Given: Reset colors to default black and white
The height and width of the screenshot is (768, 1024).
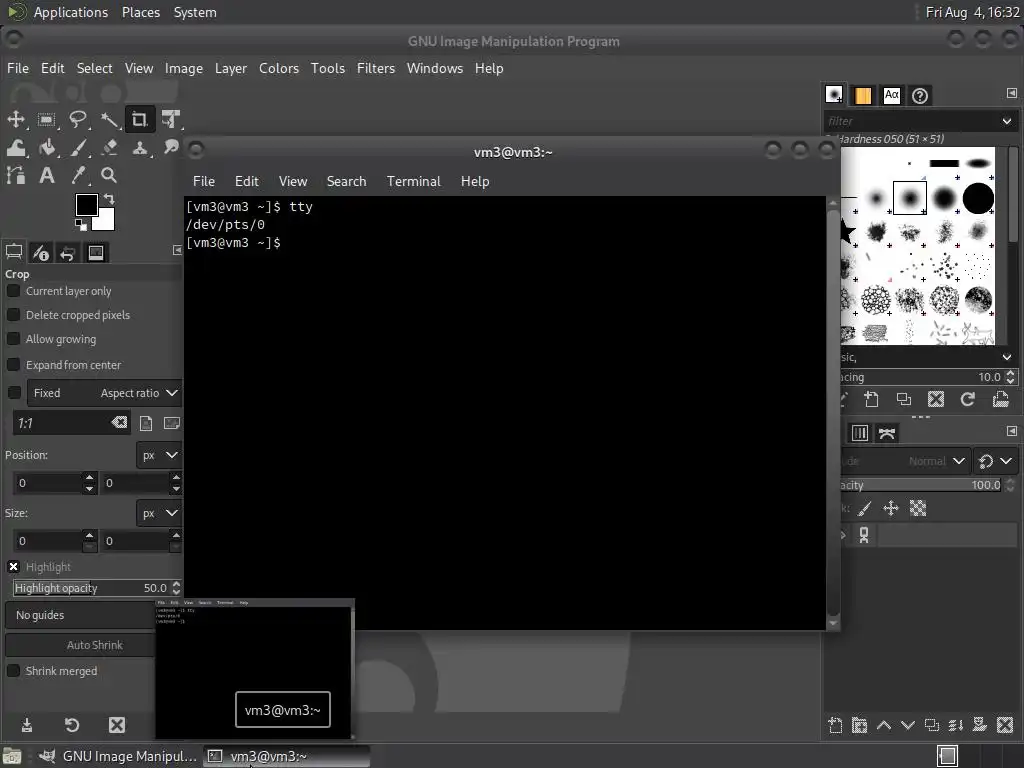Looking at the screenshot, I should pos(80,225).
